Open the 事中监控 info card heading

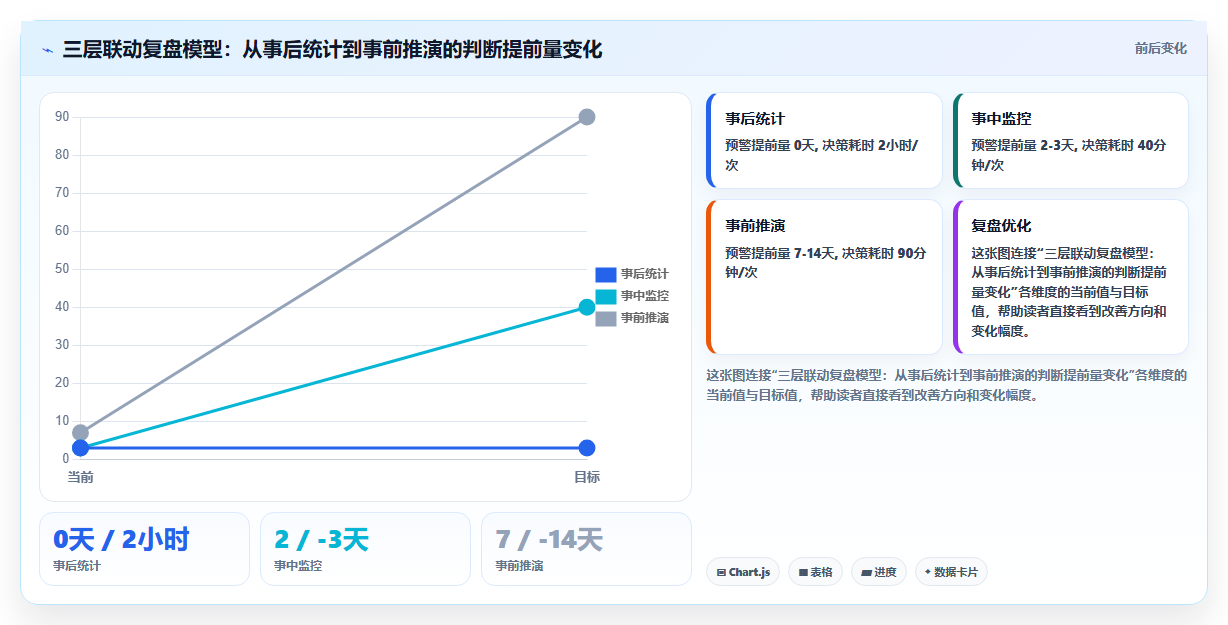[1001, 119]
